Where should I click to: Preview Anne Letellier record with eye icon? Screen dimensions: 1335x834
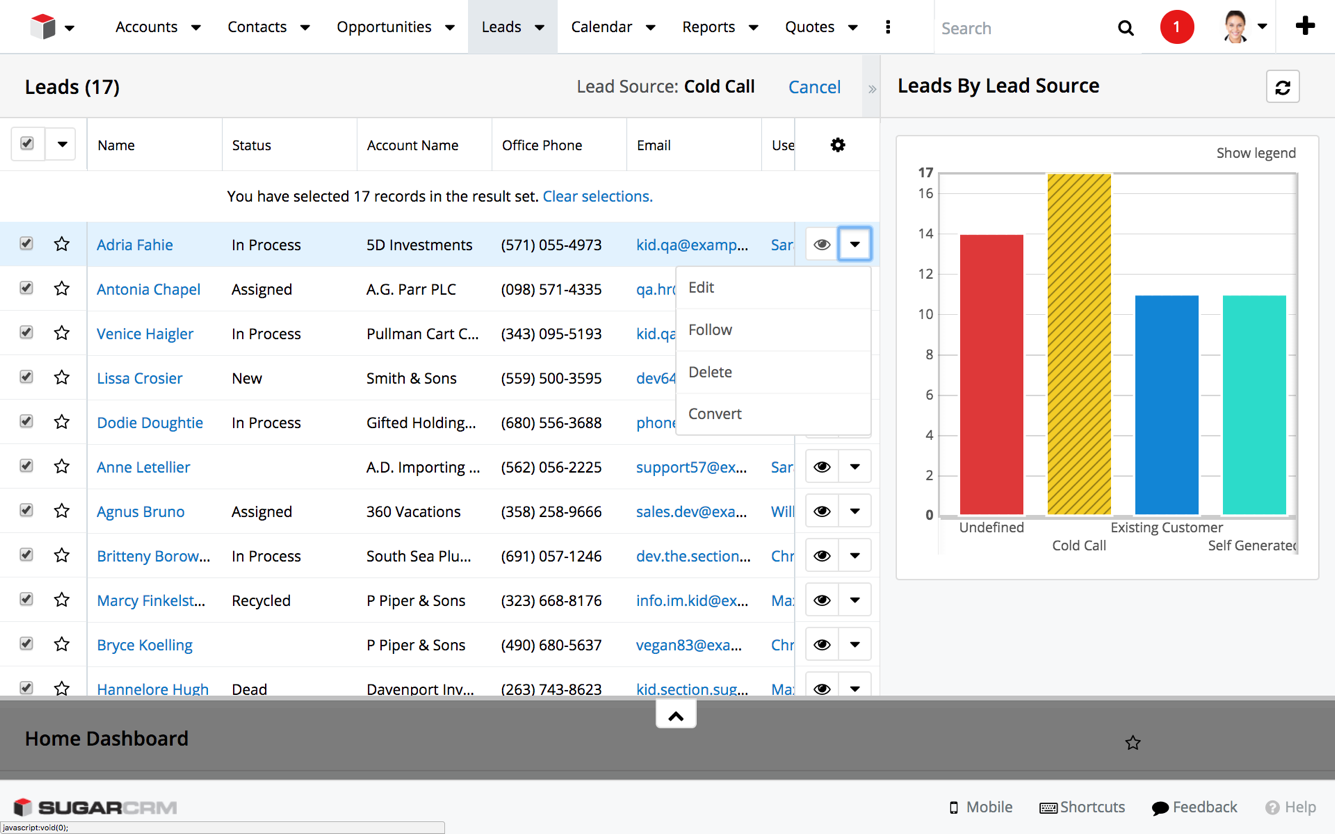(821, 467)
